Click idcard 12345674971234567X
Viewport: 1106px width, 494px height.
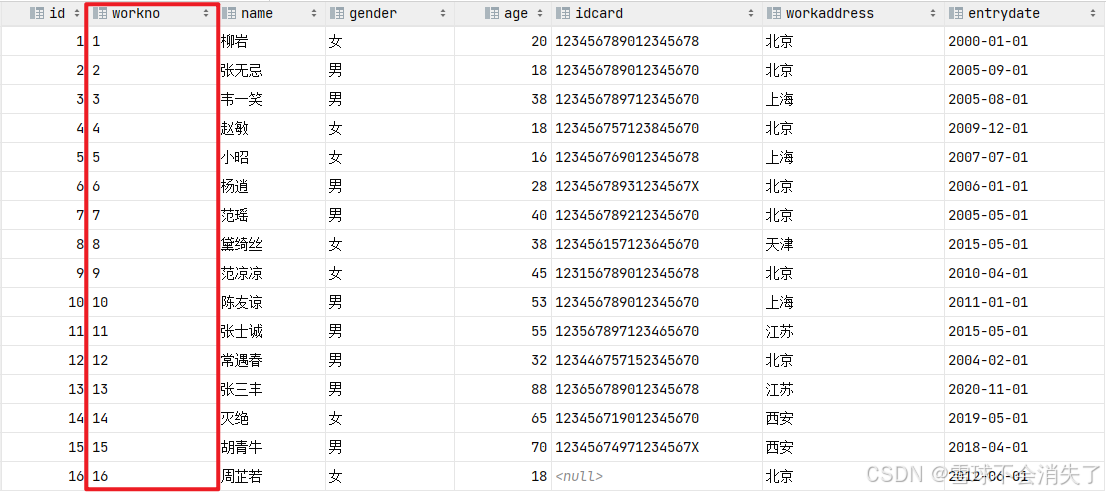coord(627,447)
